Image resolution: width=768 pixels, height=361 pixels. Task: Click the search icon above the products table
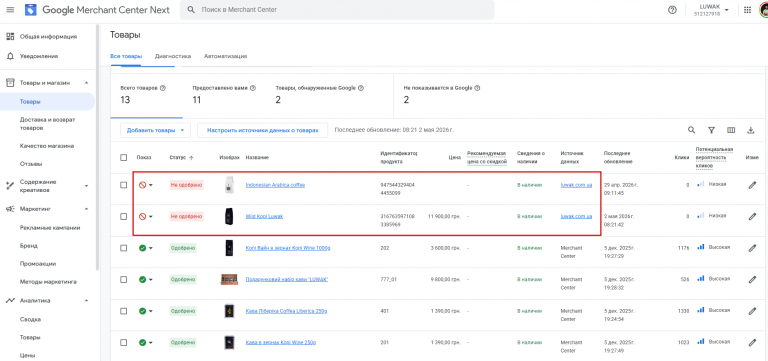coord(691,130)
